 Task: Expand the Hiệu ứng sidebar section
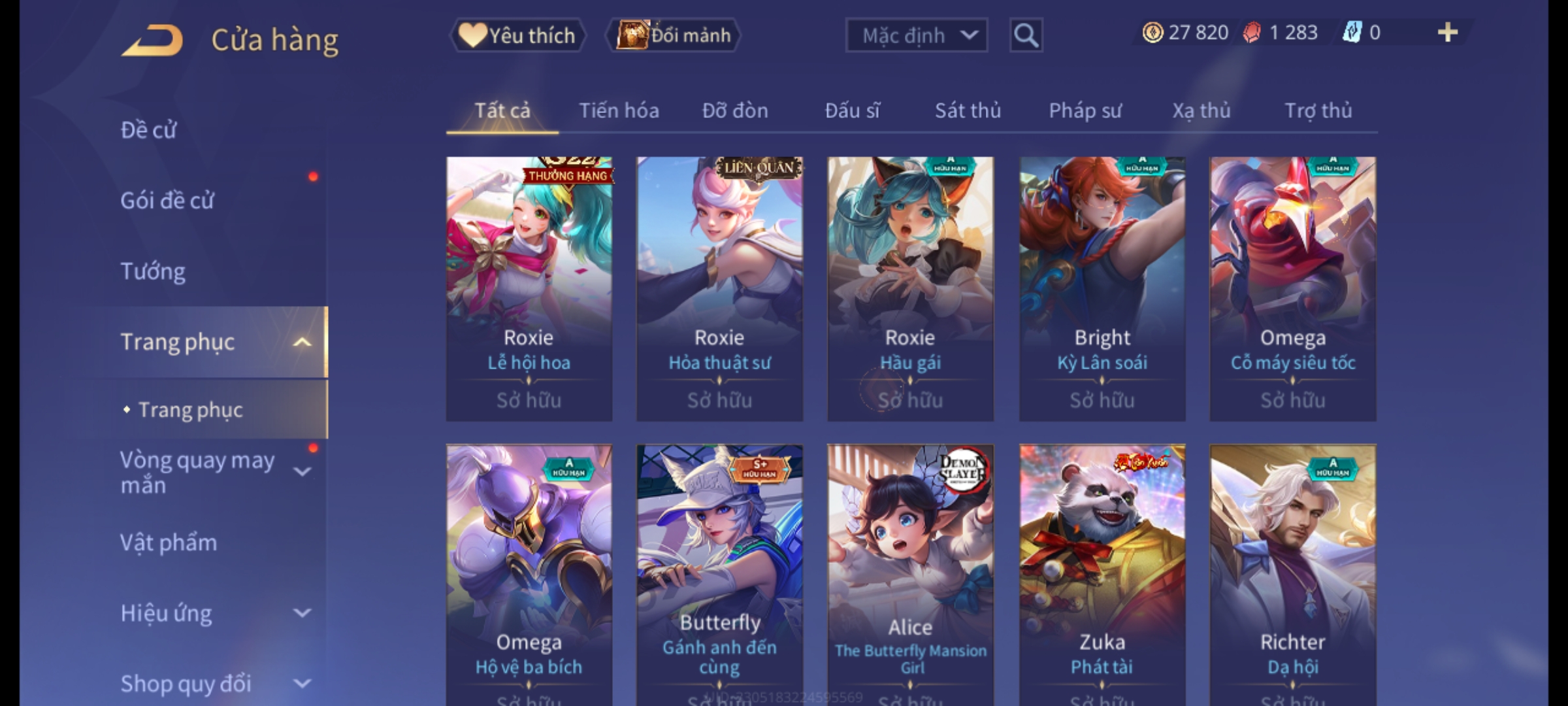(x=302, y=613)
